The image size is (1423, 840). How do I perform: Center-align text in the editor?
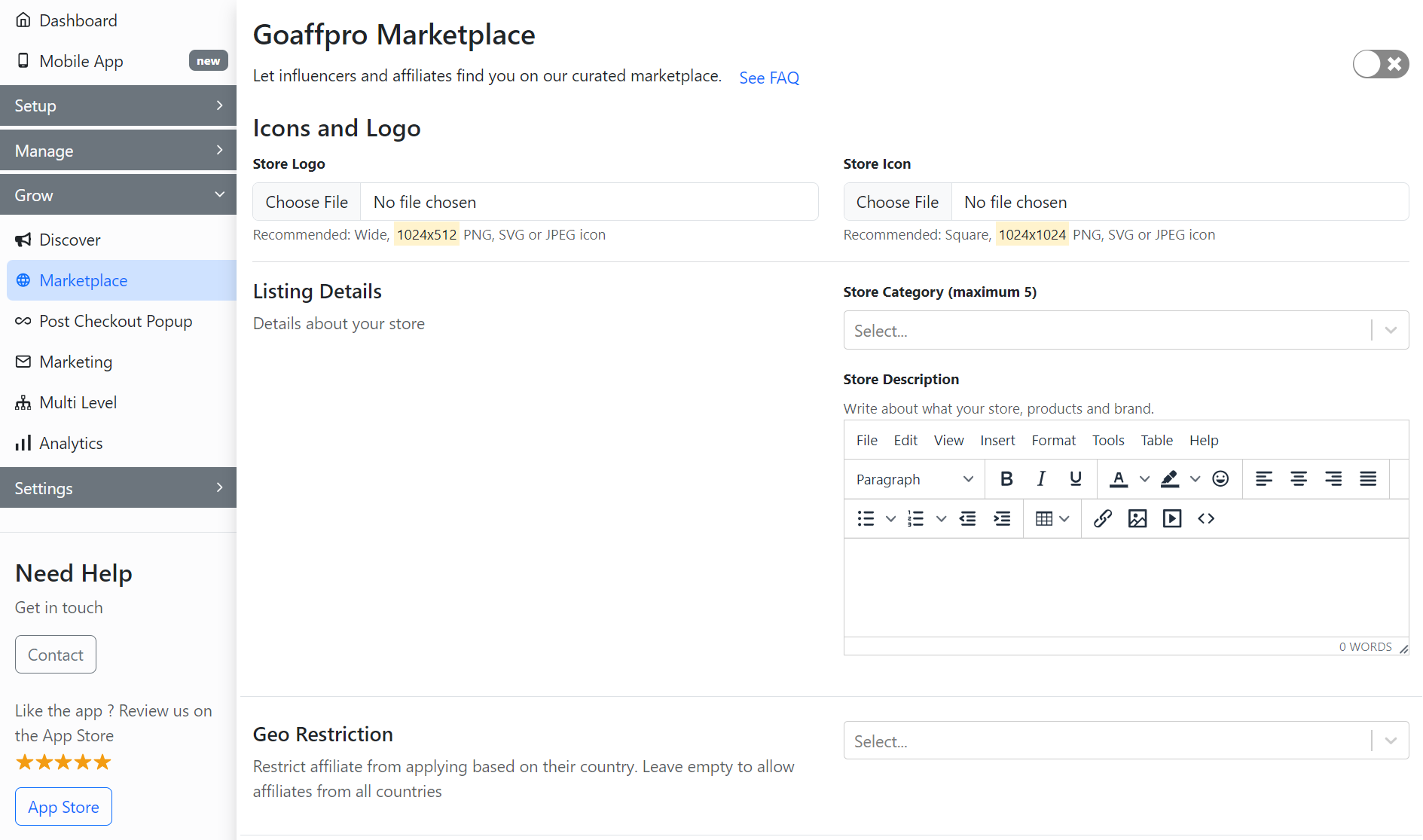pyautogui.click(x=1299, y=479)
